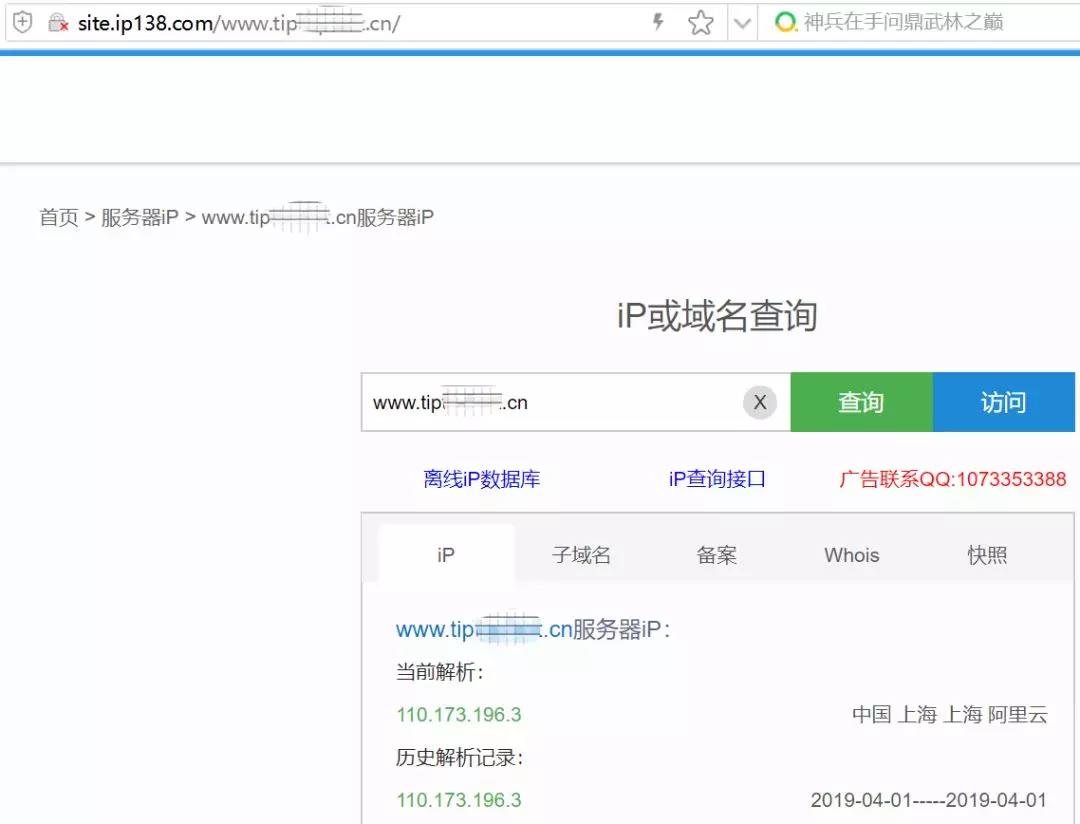Click 首页 in the breadcrumb trail
The image size is (1080, 824).
coord(56,218)
